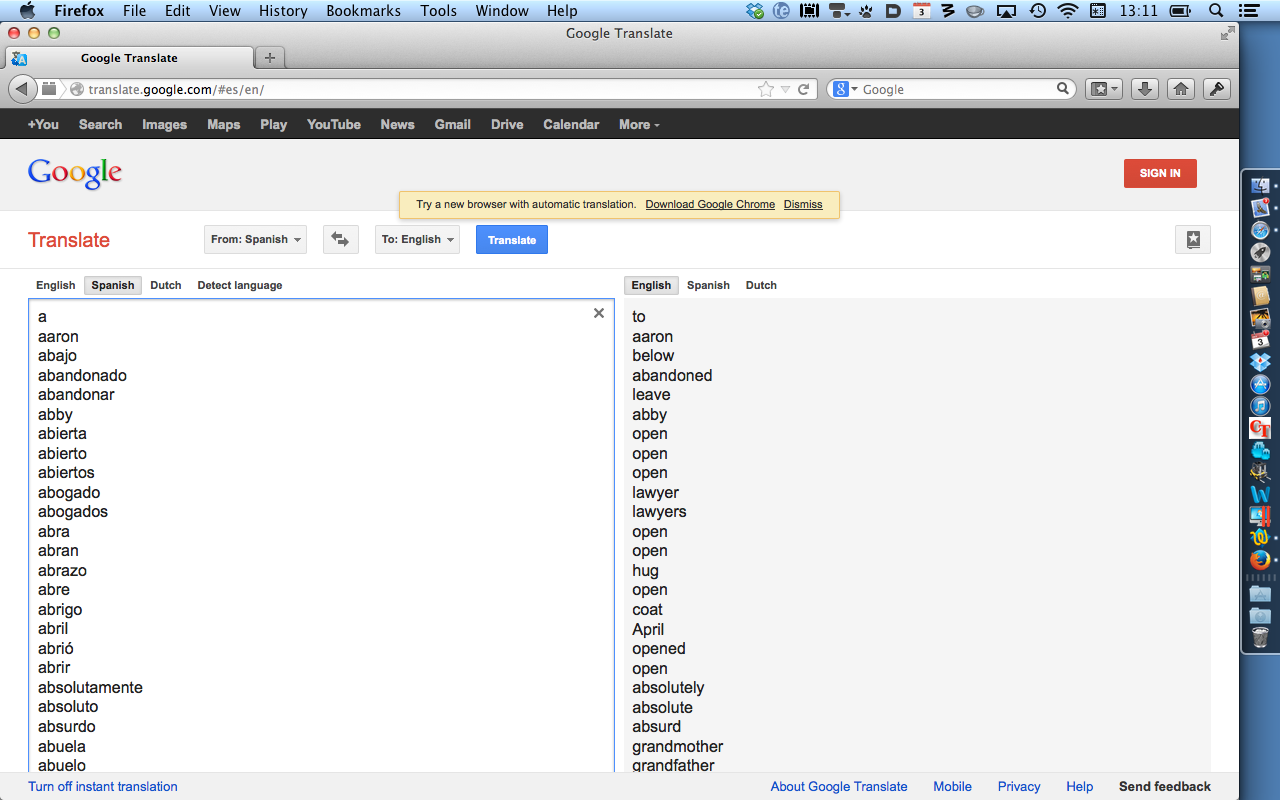The height and width of the screenshot is (800, 1280).
Task: Bookmark this page with star icon
Action: [x=766, y=89]
